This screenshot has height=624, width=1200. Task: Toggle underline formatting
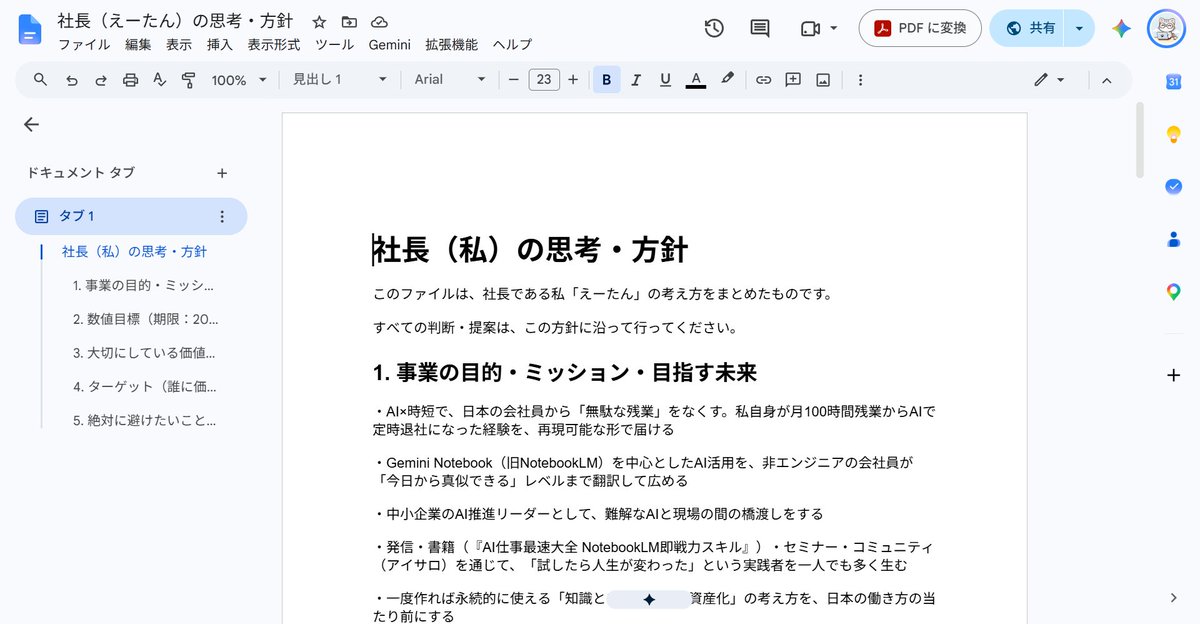(x=665, y=80)
